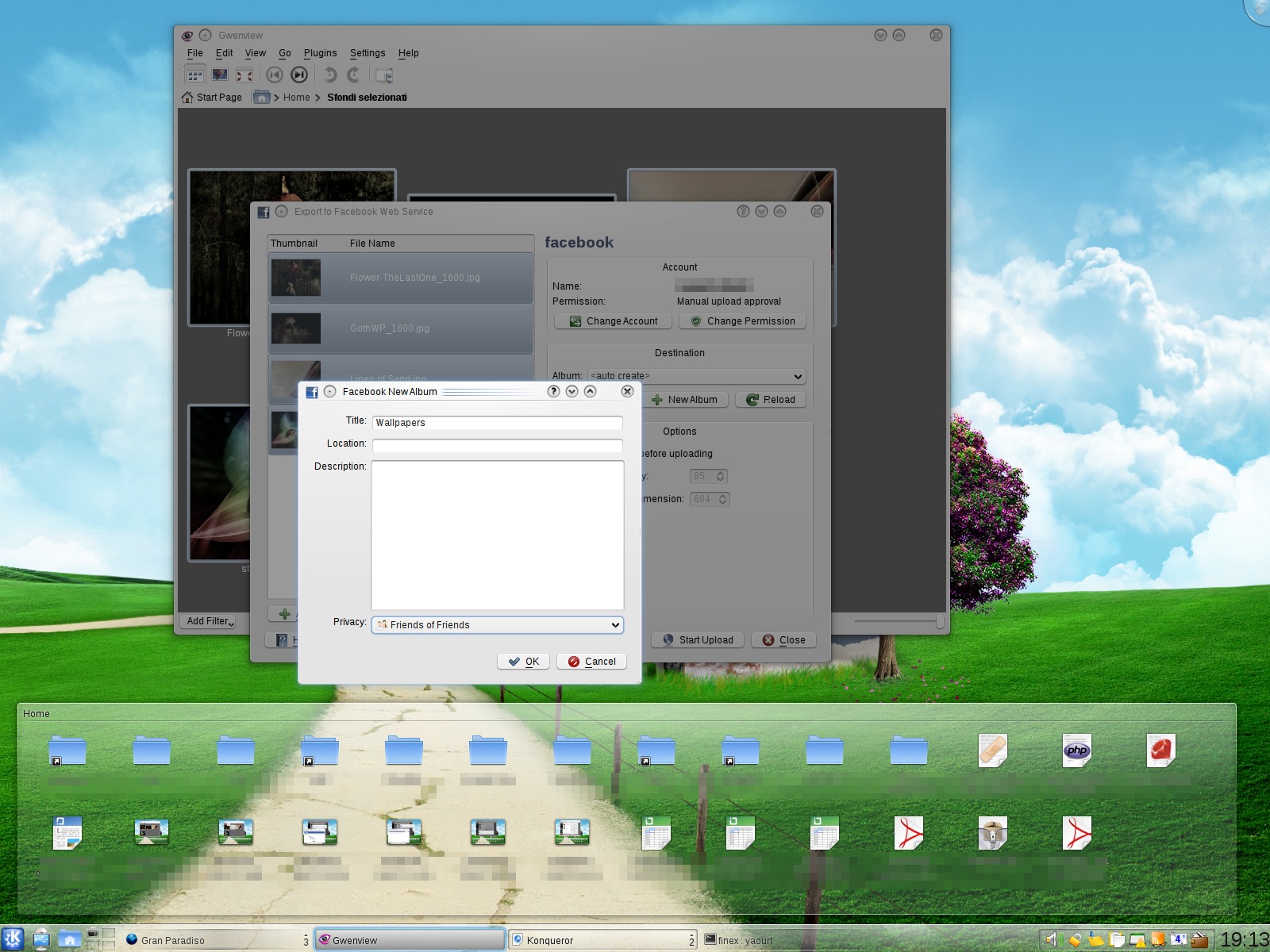The width and height of the screenshot is (1270, 952).
Task: Open the KDE application launcher menu
Action: (x=13, y=939)
